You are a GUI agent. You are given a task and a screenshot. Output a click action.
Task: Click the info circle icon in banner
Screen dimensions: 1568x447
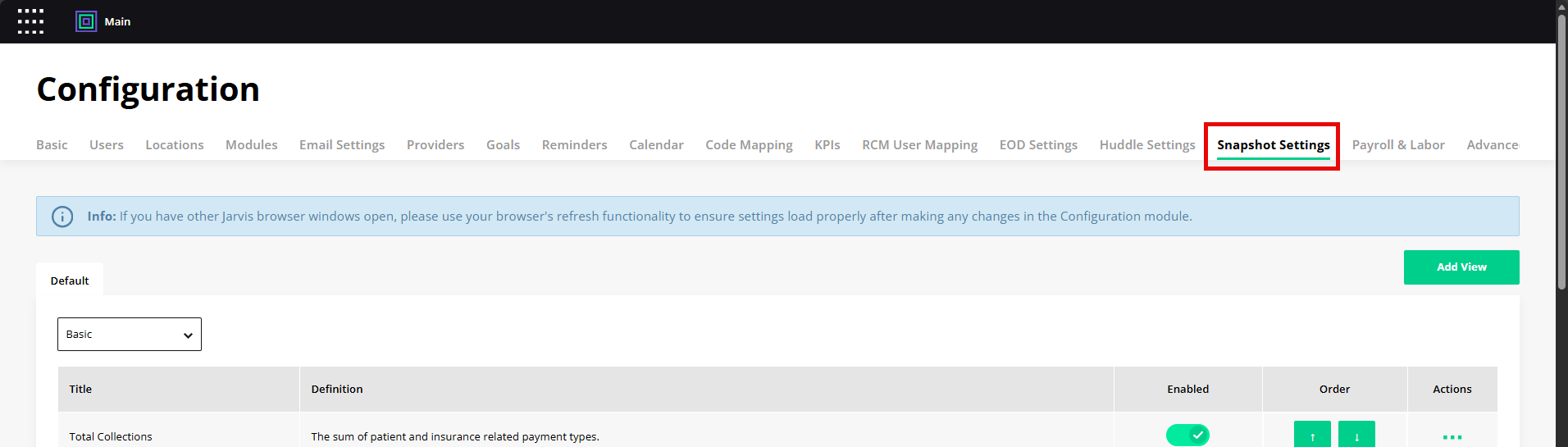click(62, 217)
